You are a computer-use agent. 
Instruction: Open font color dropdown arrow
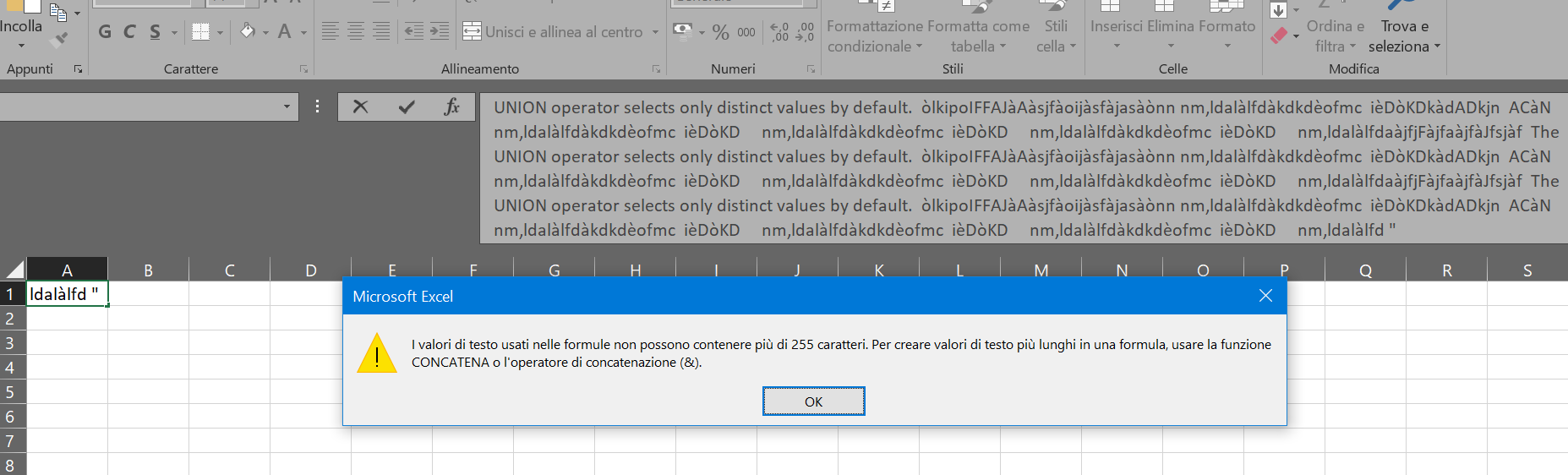pos(303,32)
